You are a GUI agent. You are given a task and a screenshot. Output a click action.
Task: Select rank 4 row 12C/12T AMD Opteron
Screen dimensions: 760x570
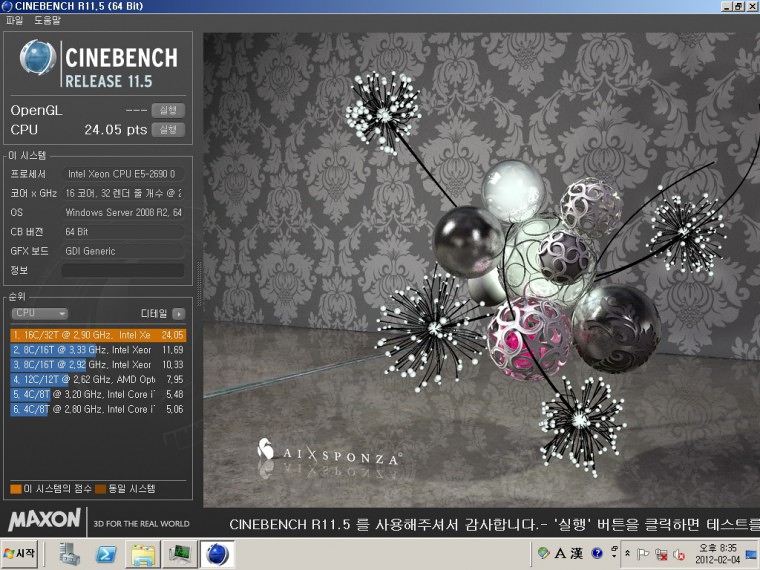tap(98, 380)
